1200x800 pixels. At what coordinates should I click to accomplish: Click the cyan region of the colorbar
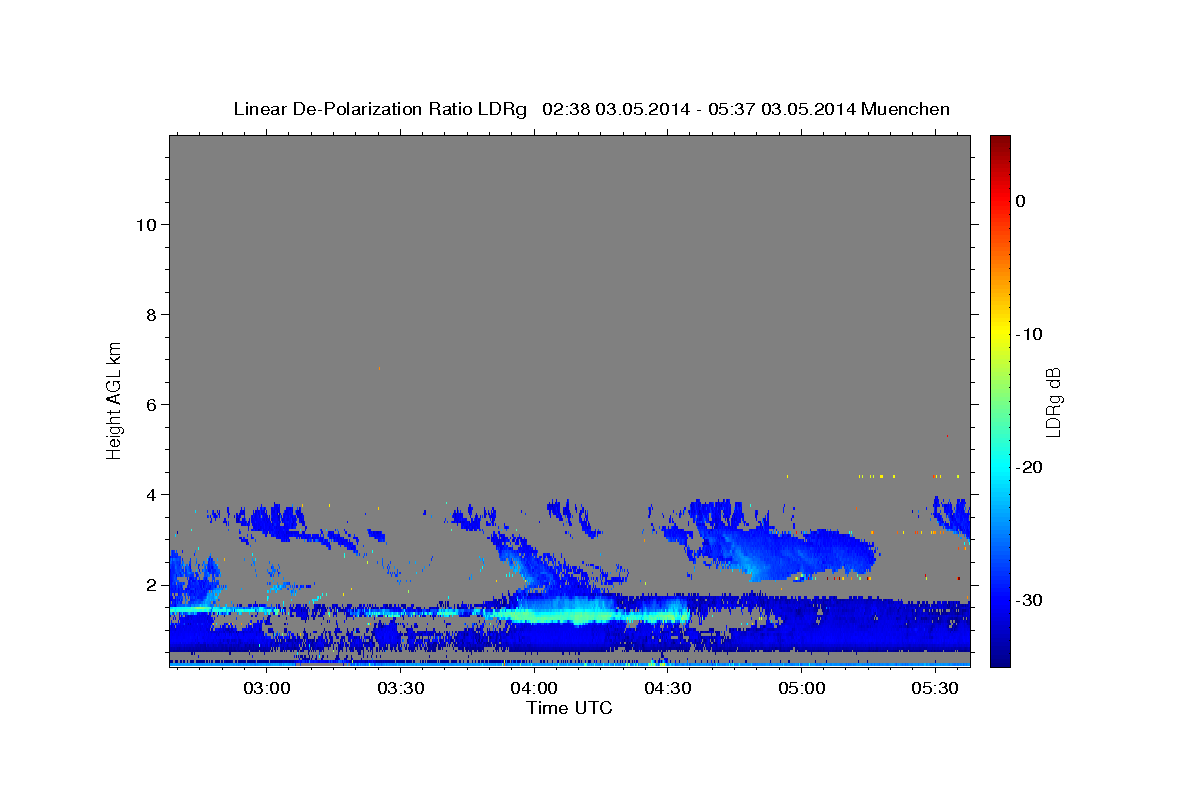pos(1000,467)
